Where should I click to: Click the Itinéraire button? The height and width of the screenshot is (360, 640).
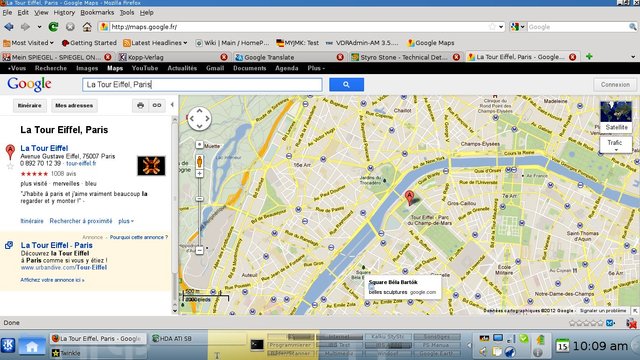point(30,105)
